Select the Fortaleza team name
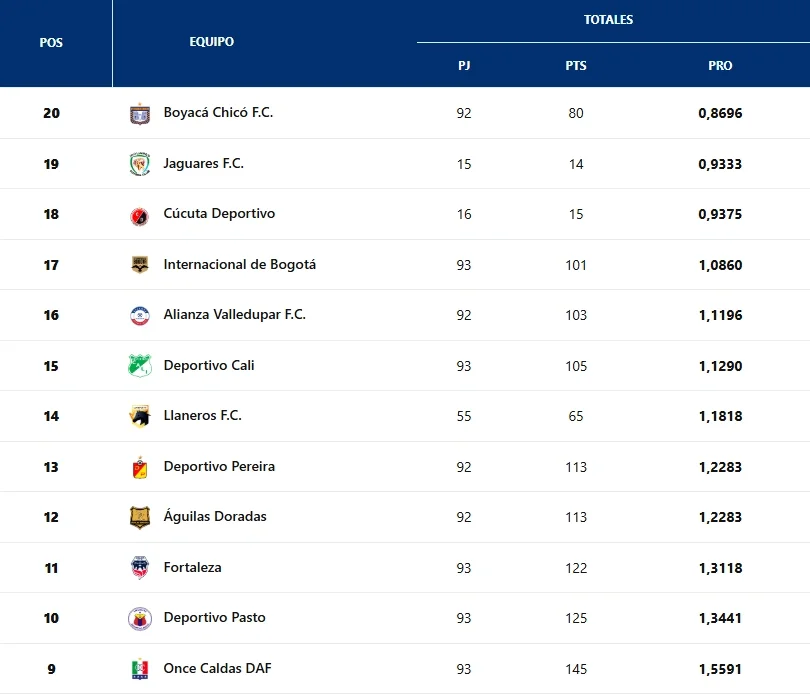 click(x=192, y=567)
